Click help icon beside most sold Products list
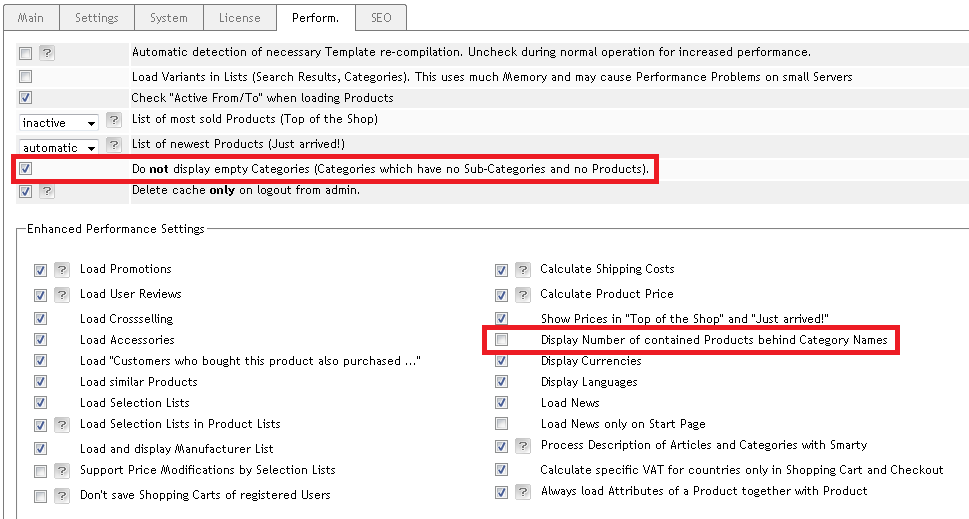 [113, 120]
